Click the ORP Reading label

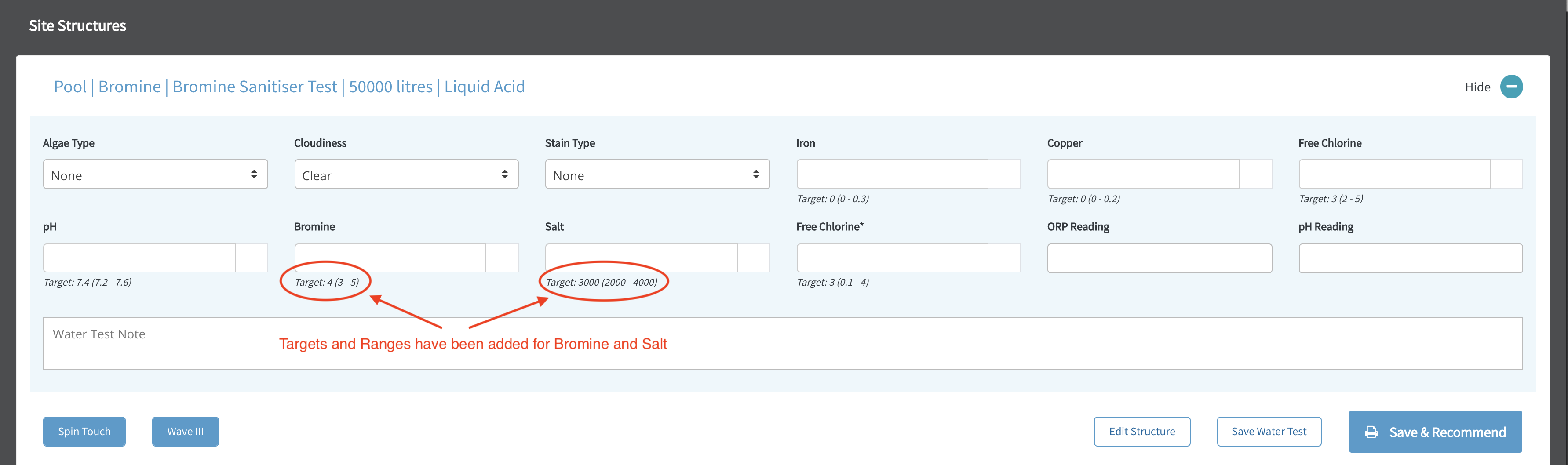coord(1078,226)
